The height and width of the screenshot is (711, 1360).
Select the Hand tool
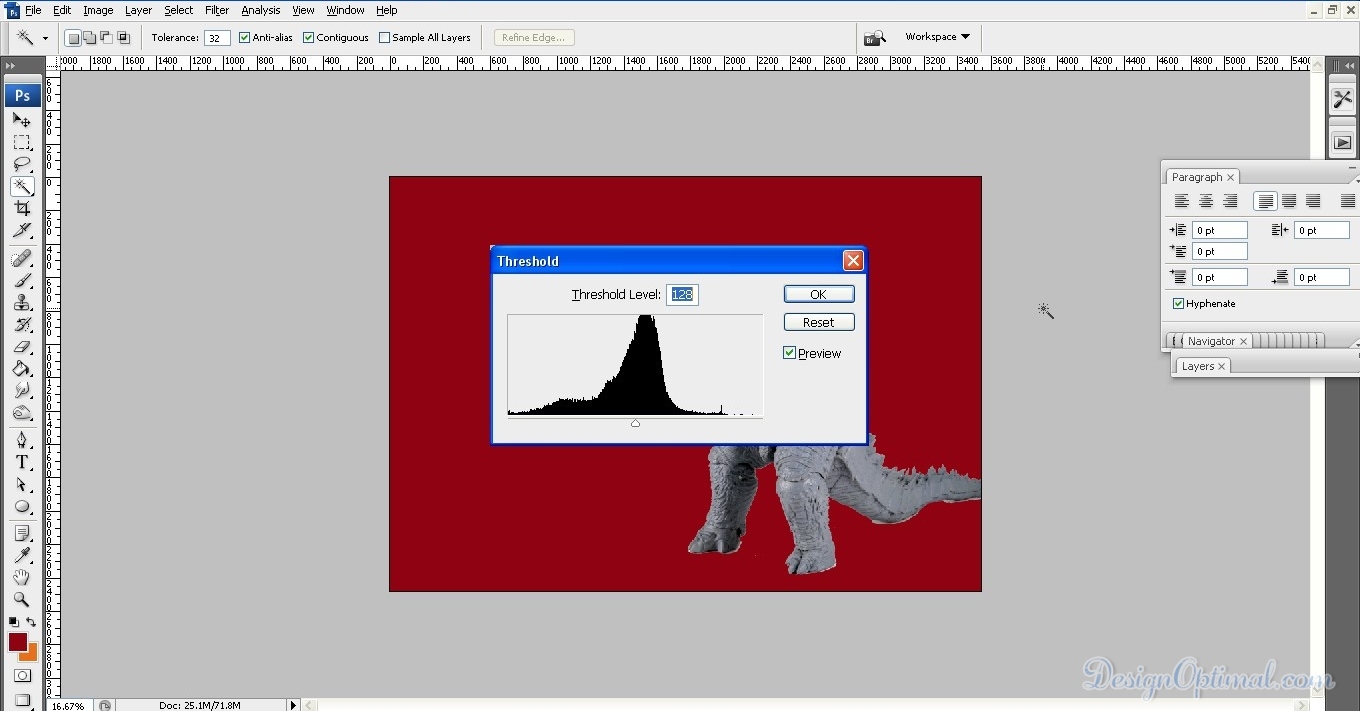click(22, 578)
